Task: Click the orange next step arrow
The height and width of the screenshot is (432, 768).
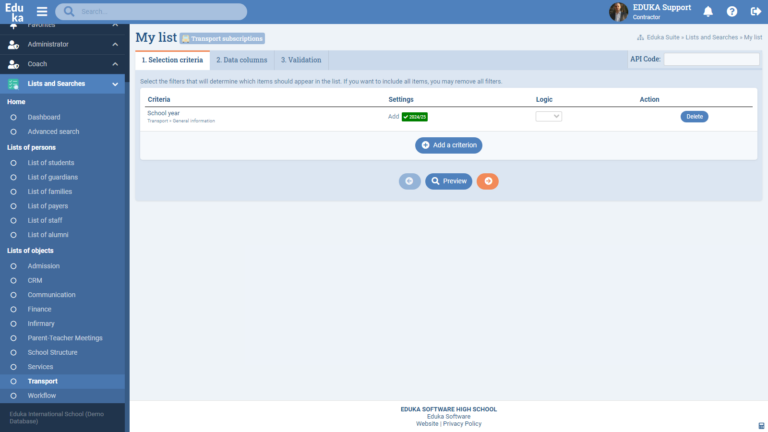Action: (x=488, y=181)
